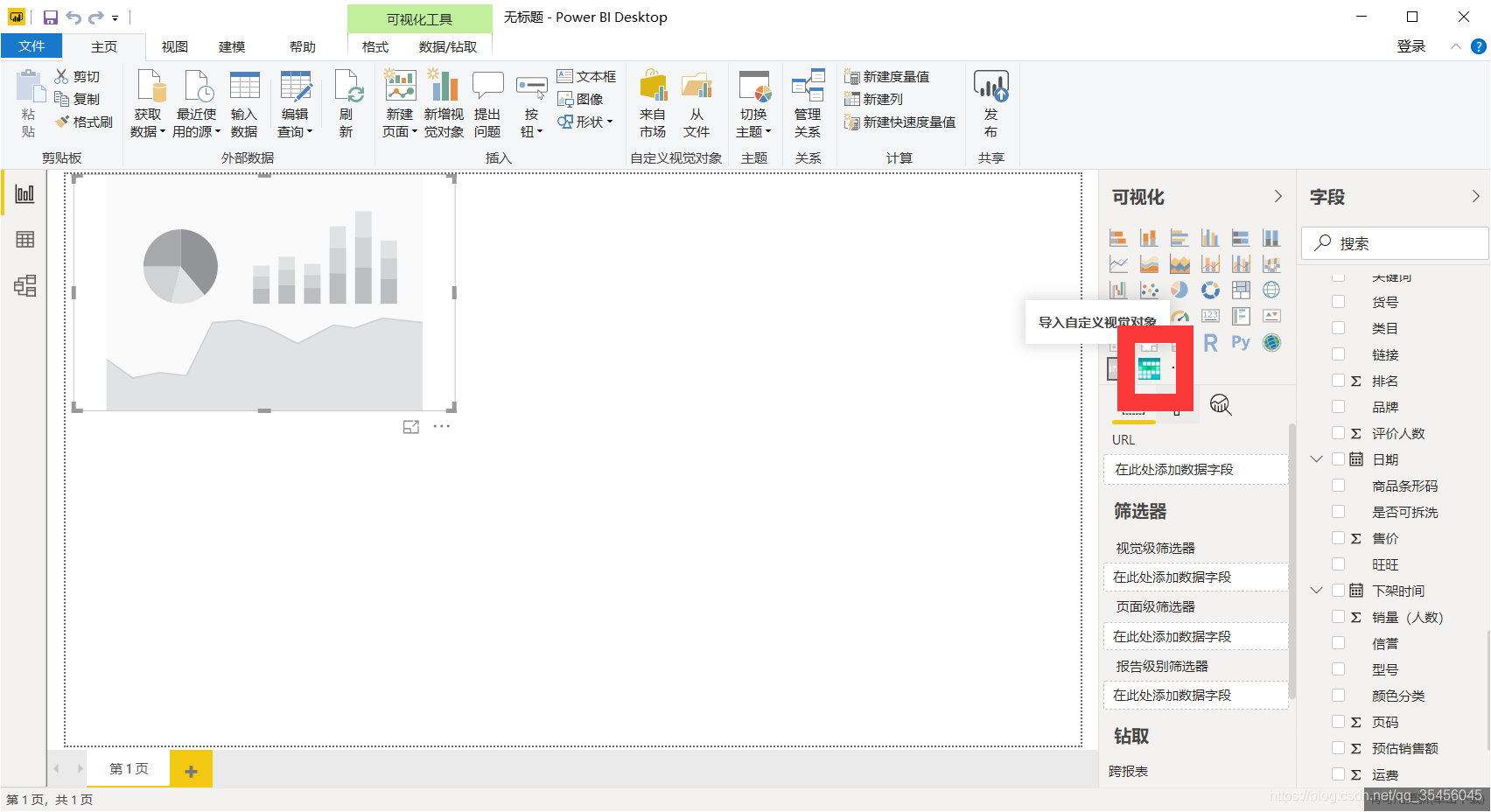This screenshot has height=812, width=1491.
Task: Select the map globe visual
Action: 1271,290
